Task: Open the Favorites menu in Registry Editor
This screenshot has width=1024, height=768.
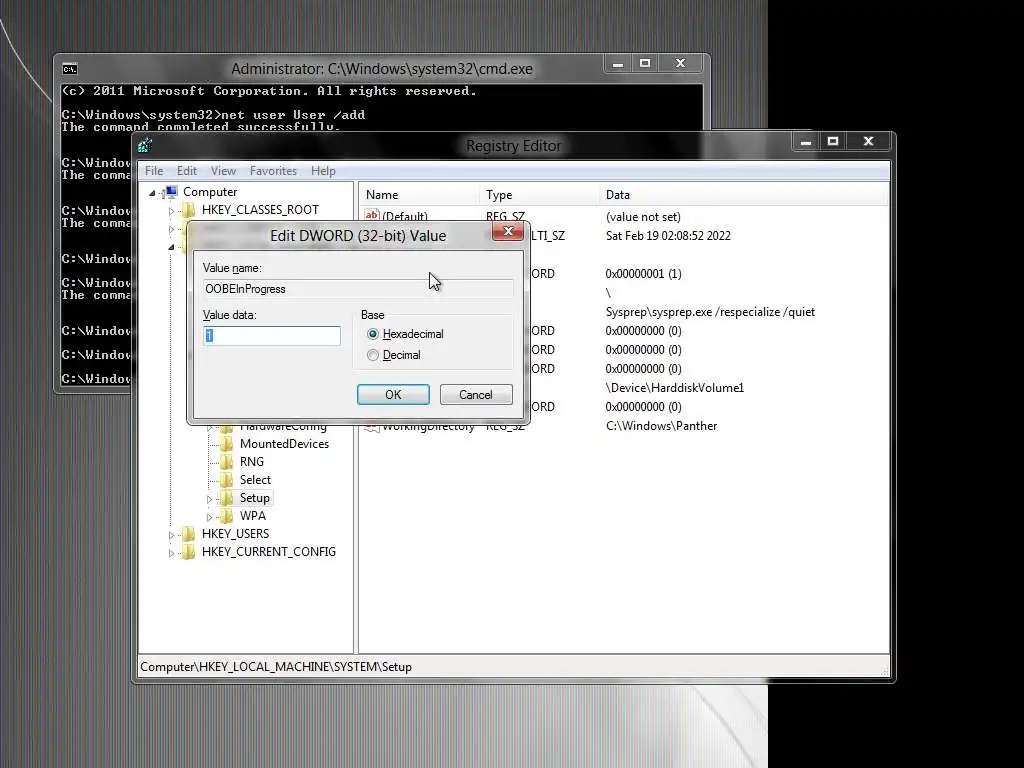Action: 273,170
